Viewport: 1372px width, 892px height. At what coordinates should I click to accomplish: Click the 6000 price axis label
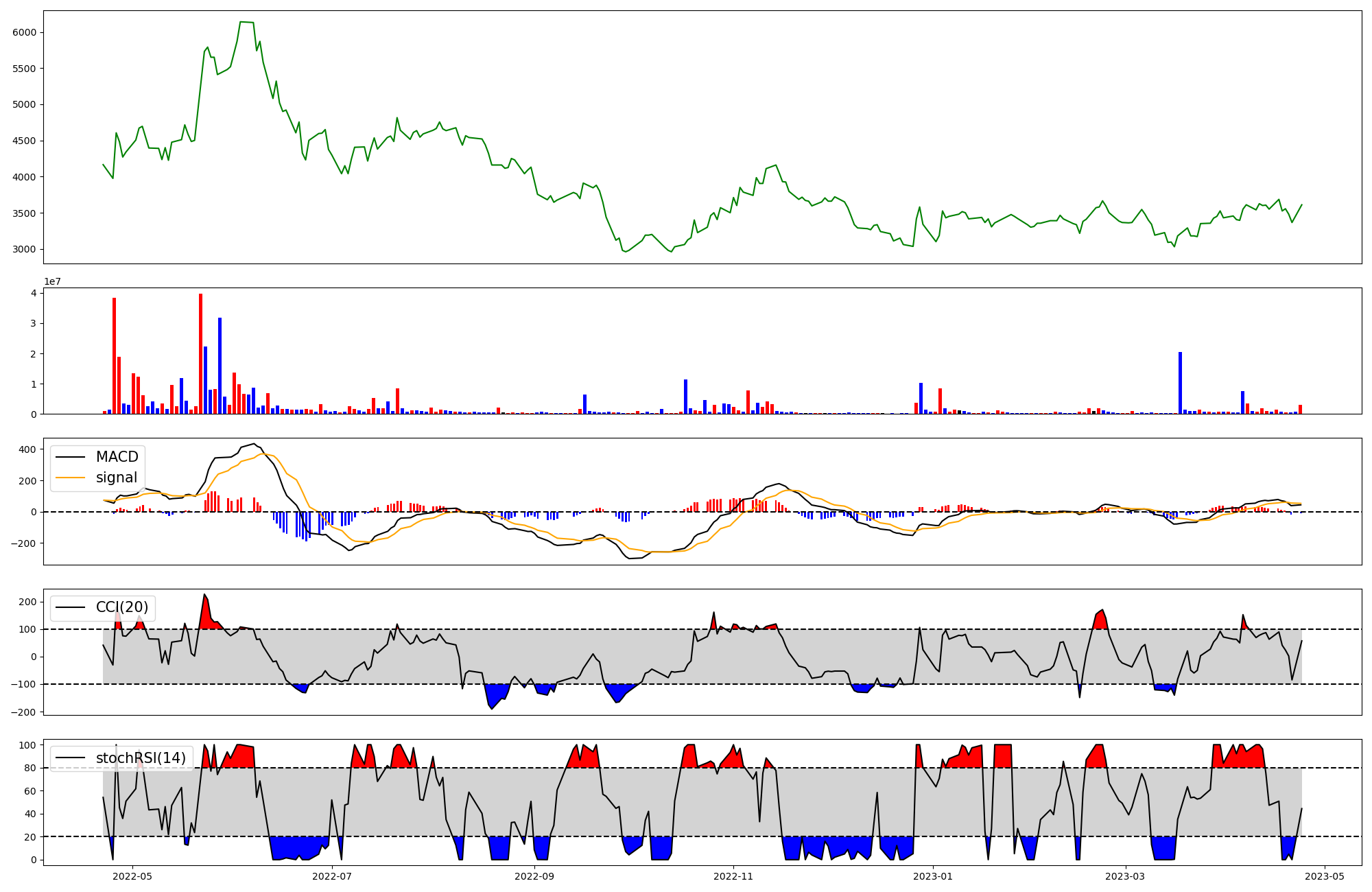pyautogui.click(x=25, y=32)
